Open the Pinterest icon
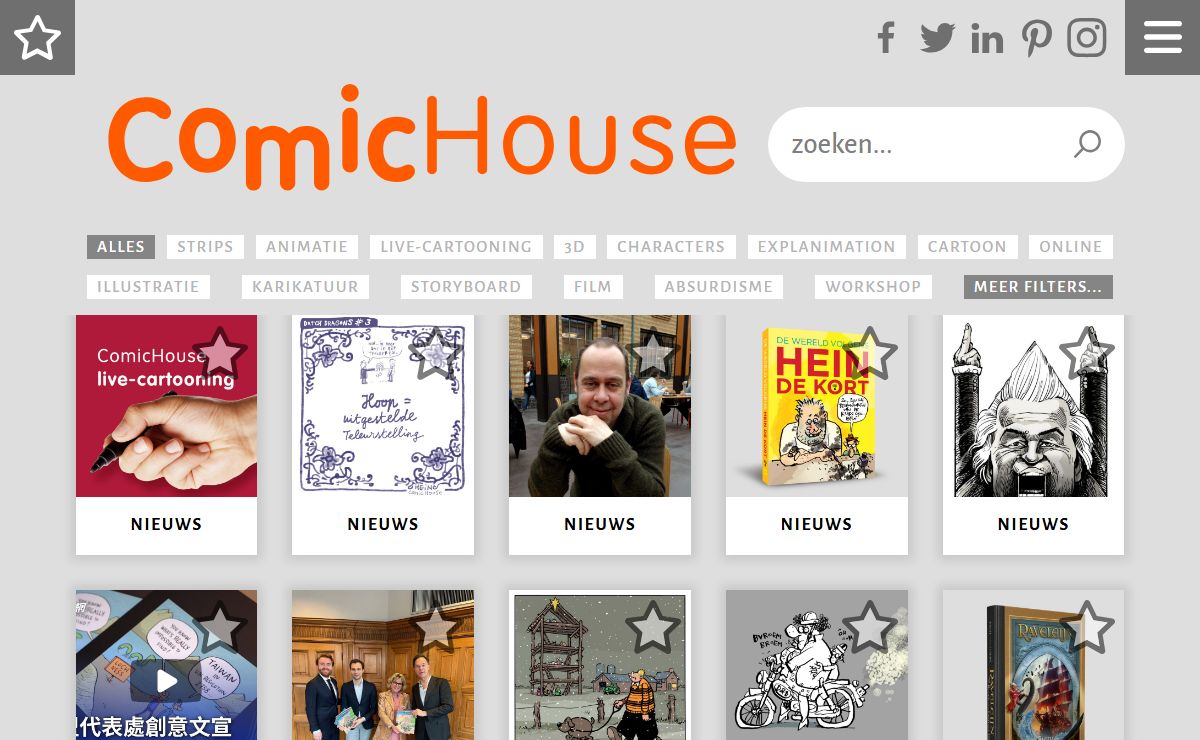 click(1036, 38)
